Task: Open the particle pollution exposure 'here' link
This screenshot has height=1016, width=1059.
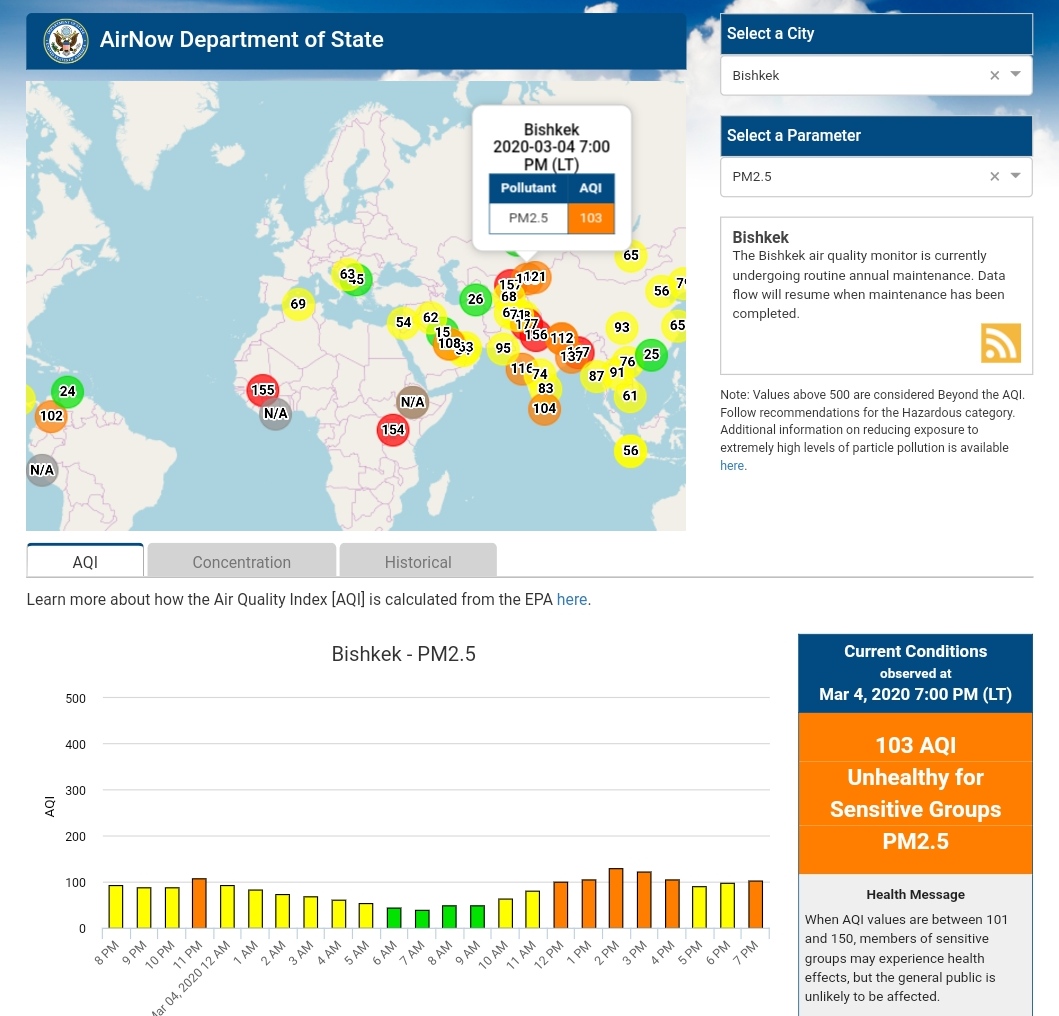Action: point(732,466)
